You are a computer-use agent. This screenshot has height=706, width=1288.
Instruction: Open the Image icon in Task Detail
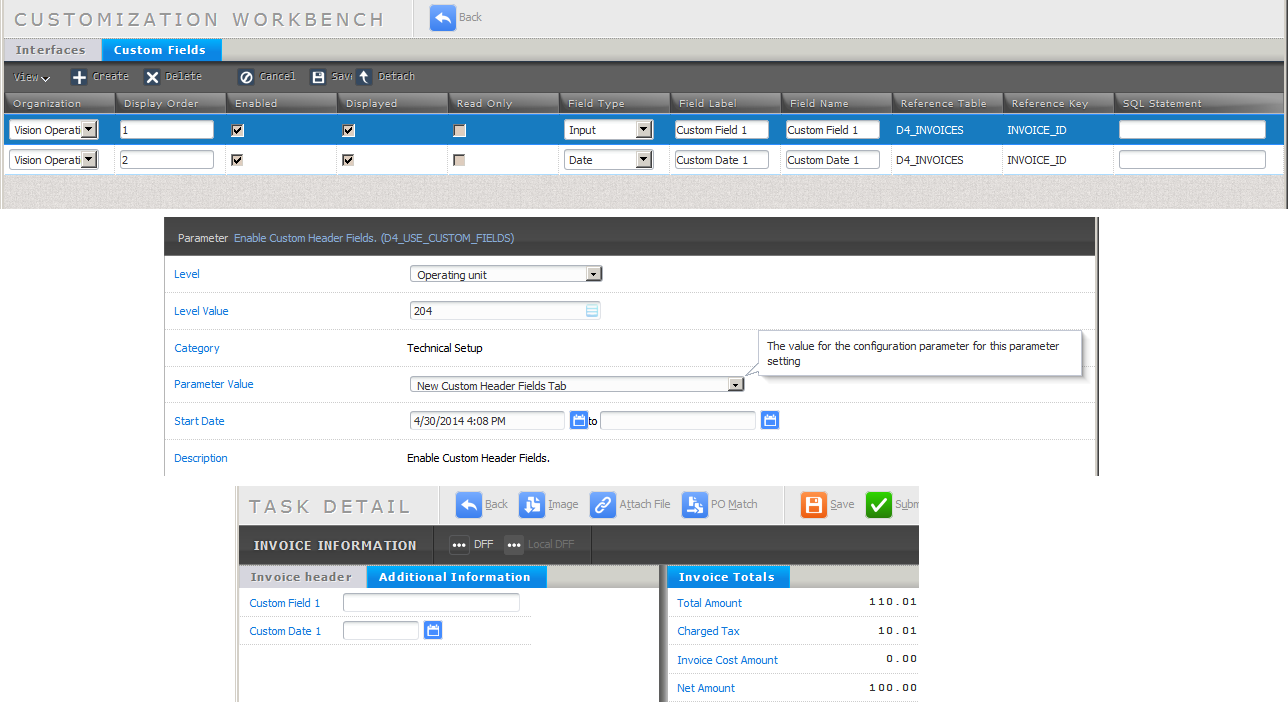[x=531, y=505]
